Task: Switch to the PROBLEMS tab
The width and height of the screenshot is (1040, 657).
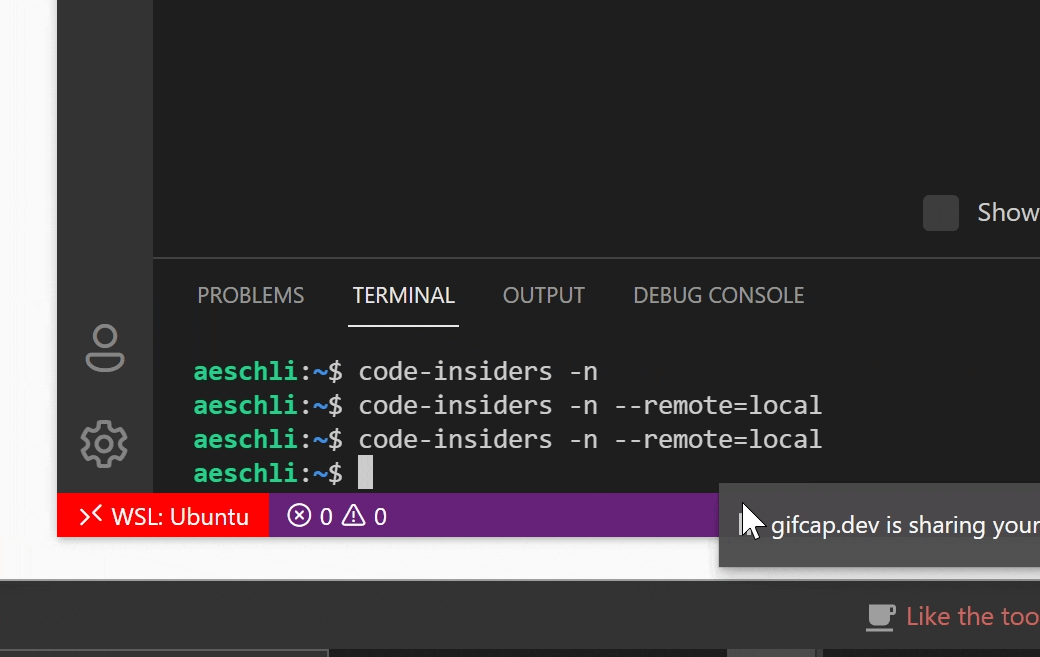Action: (250, 295)
